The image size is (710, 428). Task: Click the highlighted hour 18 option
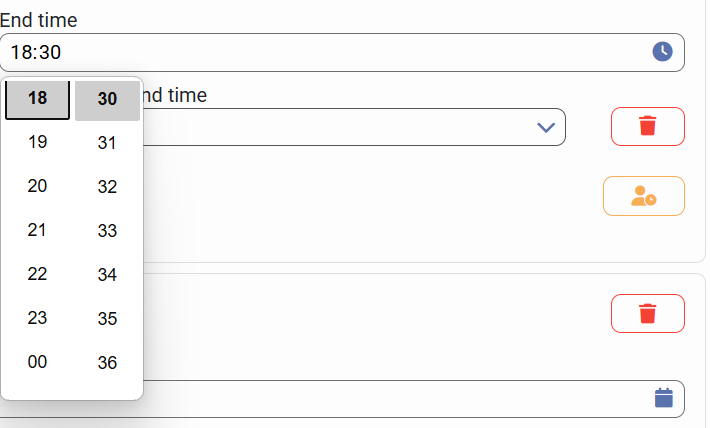[x=37, y=99]
